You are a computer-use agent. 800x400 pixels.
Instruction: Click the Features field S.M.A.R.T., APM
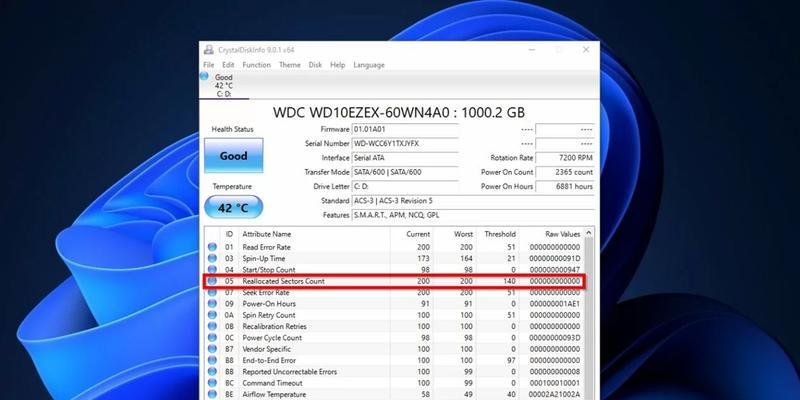coord(473,215)
